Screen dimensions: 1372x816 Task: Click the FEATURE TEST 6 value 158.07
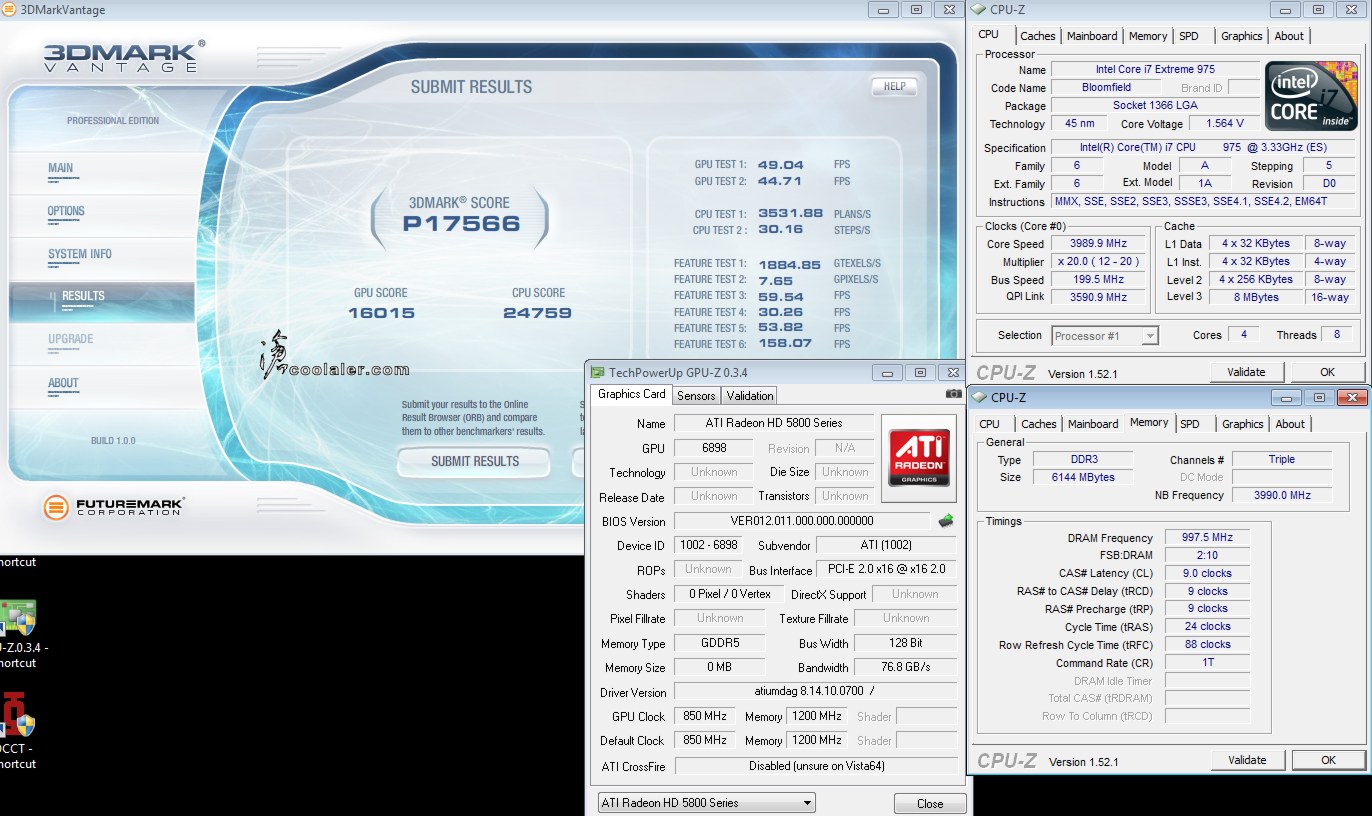pos(785,343)
